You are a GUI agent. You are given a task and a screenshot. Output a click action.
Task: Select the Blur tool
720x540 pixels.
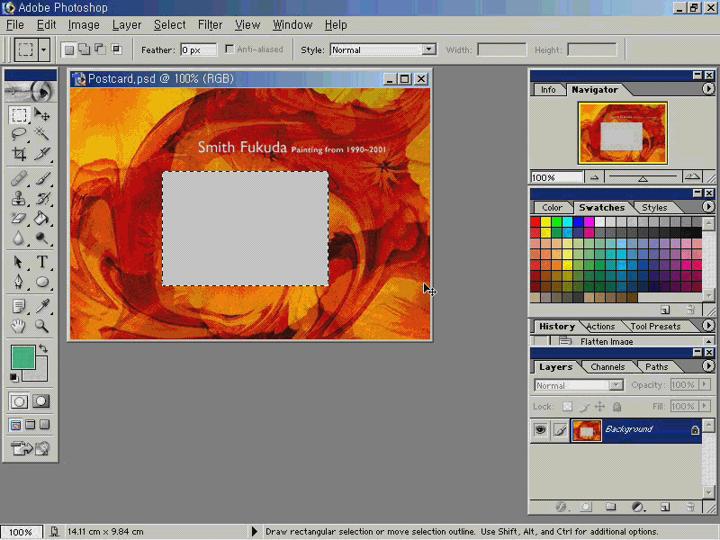pyautogui.click(x=19, y=237)
